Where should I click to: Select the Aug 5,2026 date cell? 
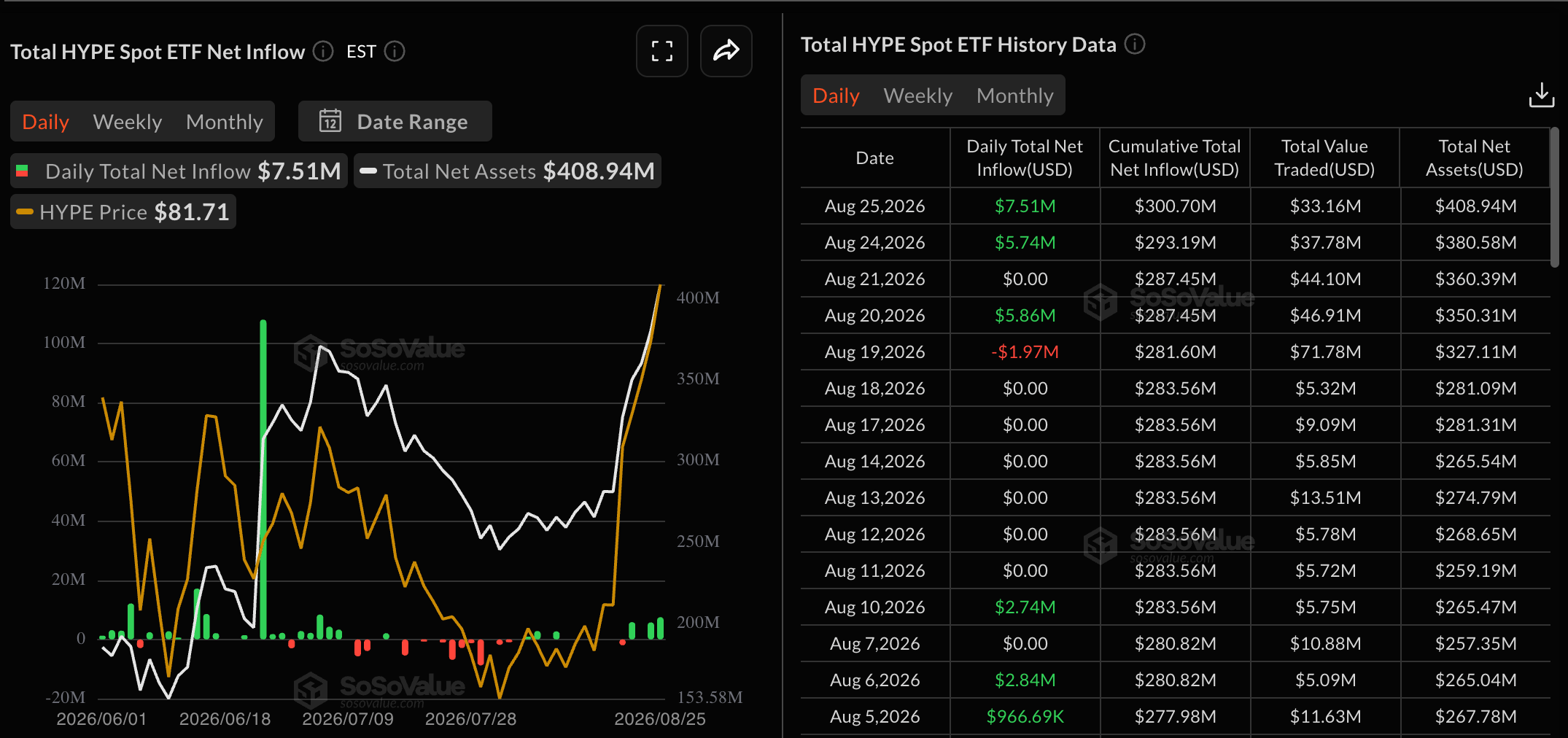[875, 716]
